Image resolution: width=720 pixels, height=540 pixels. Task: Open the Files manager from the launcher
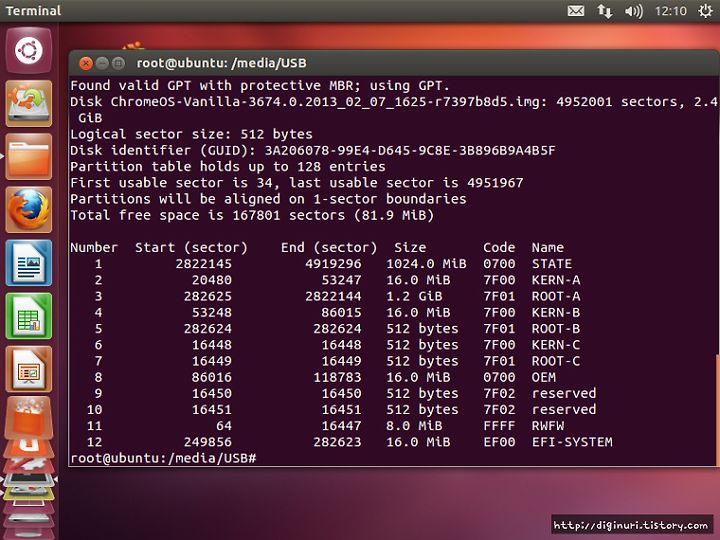coord(28,157)
